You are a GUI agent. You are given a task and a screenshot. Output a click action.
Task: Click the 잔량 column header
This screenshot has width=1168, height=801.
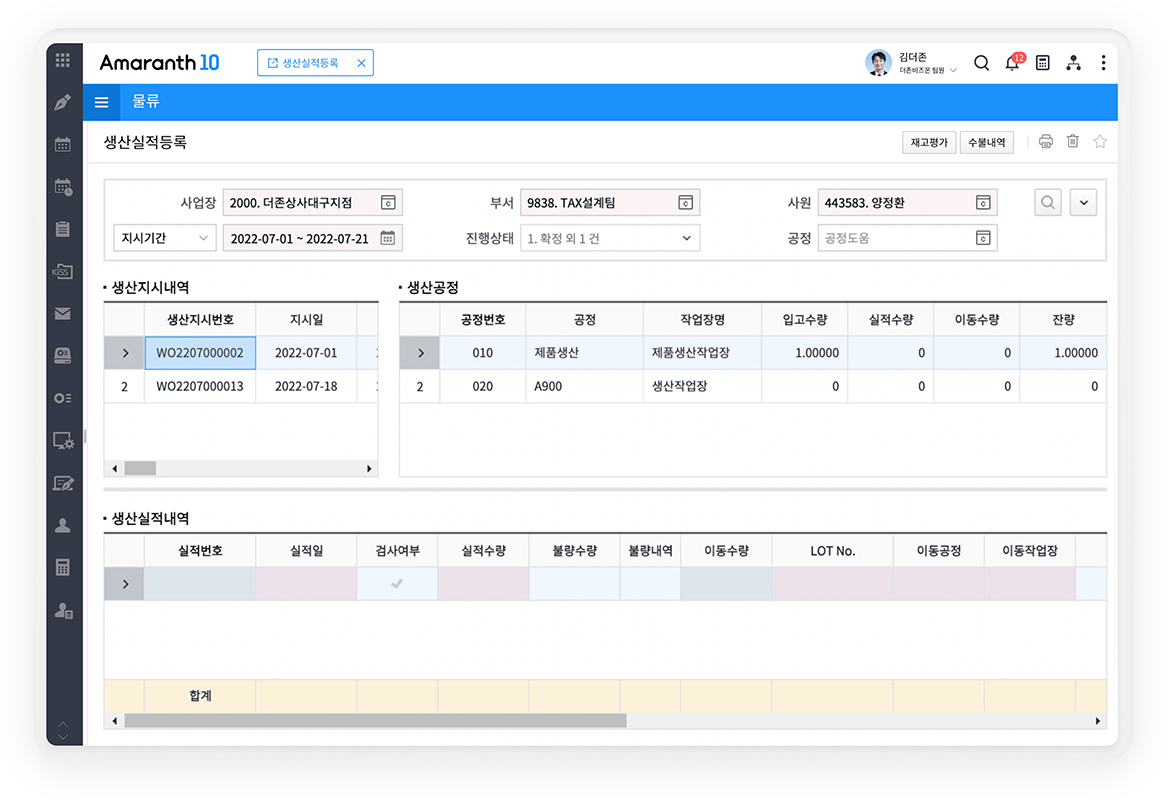point(1063,320)
